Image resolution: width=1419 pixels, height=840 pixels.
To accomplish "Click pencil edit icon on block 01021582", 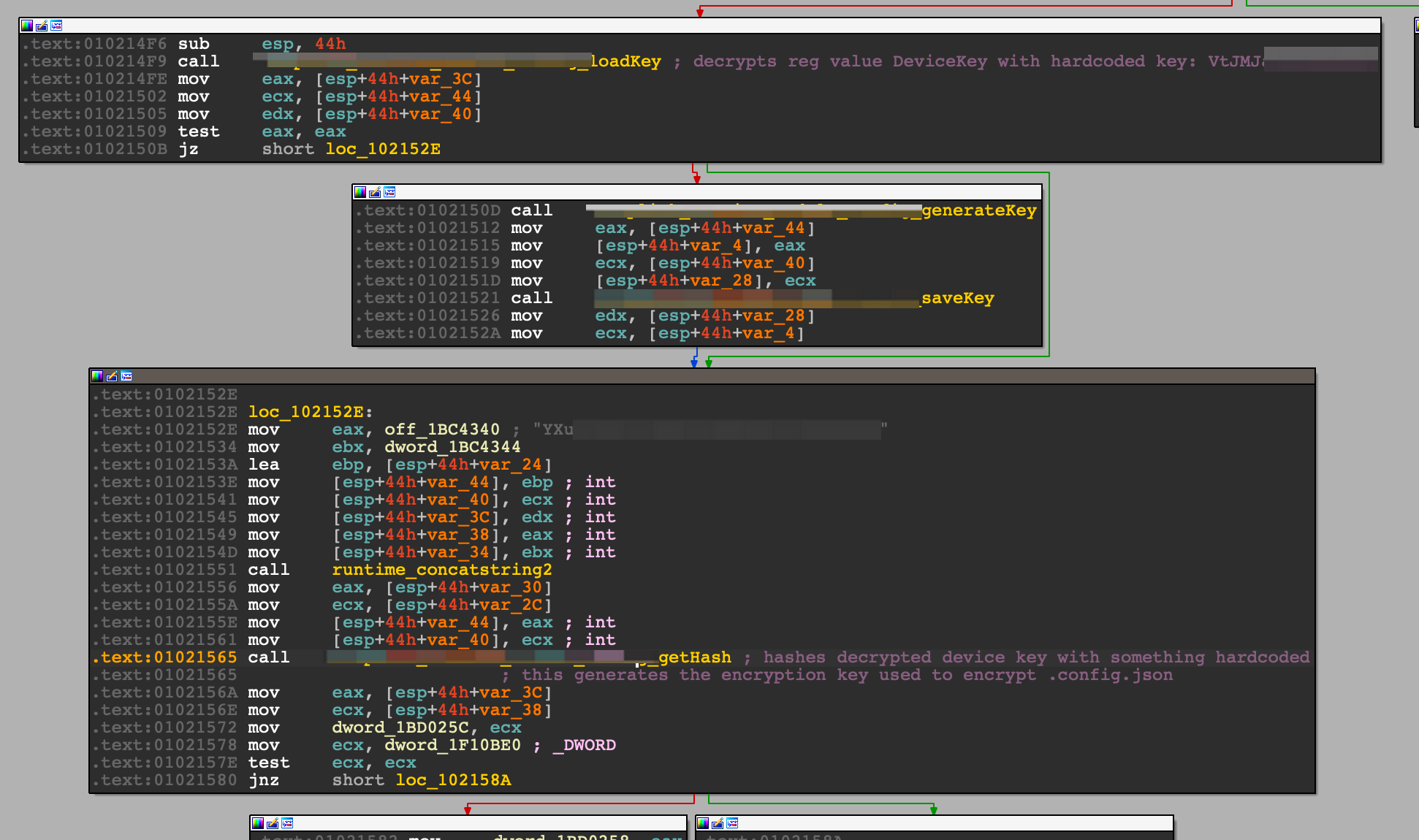I will pyautogui.click(x=273, y=823).
